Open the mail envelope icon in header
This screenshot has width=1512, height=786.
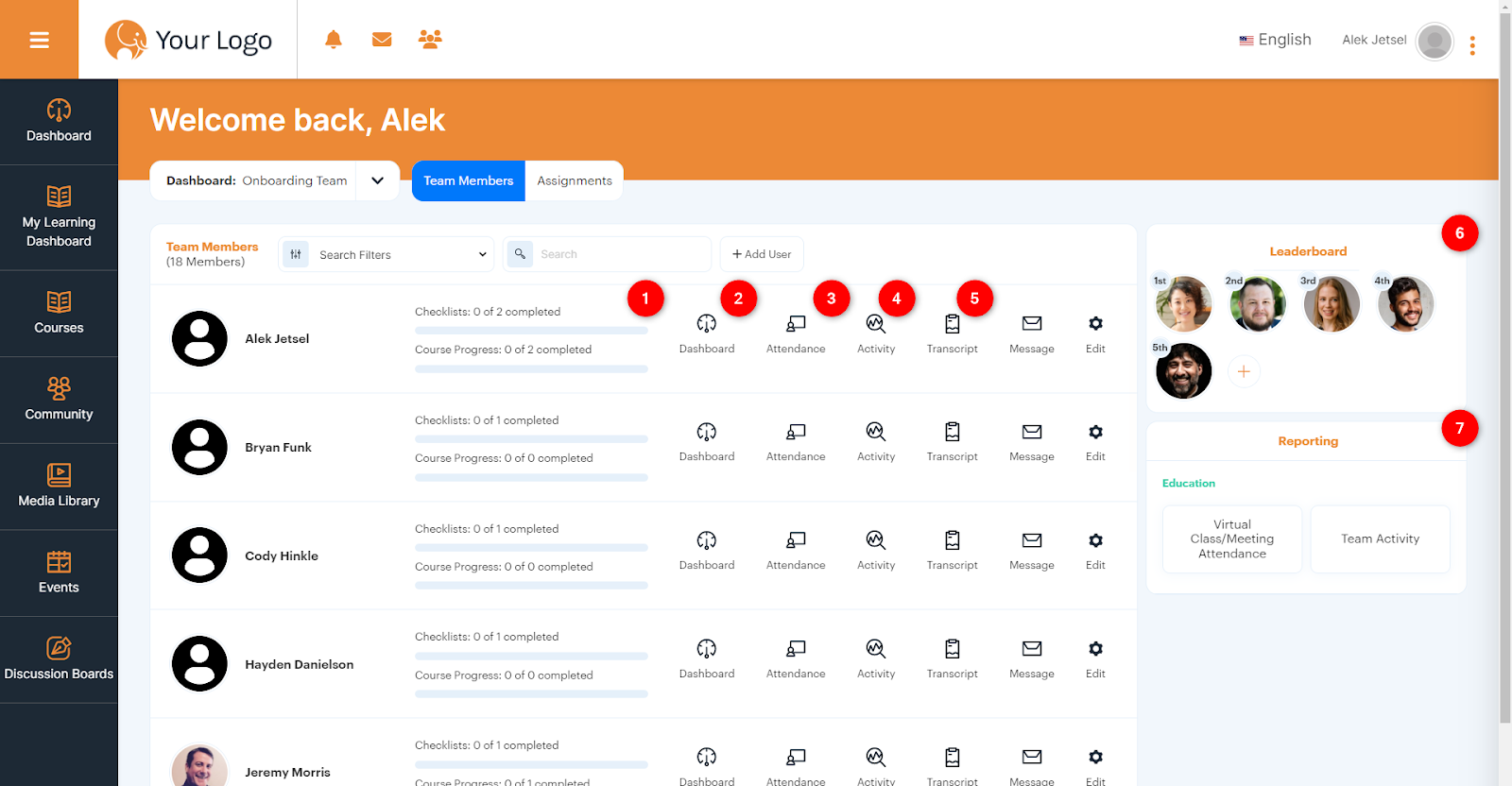point(382,40)
